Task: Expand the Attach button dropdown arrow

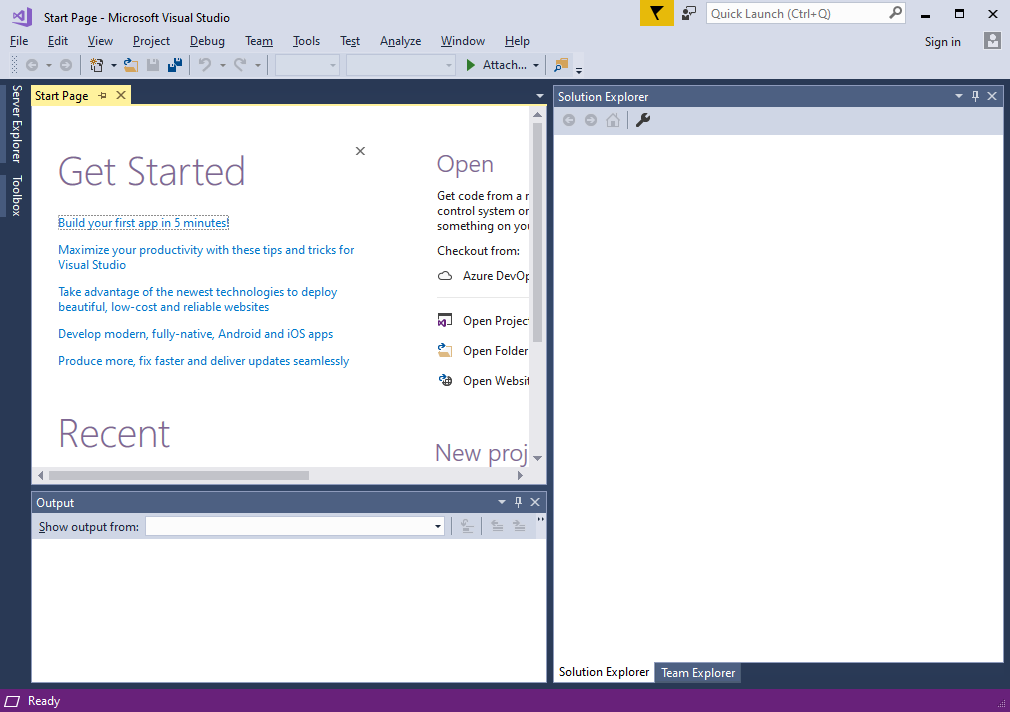Action: coord(536,65)
